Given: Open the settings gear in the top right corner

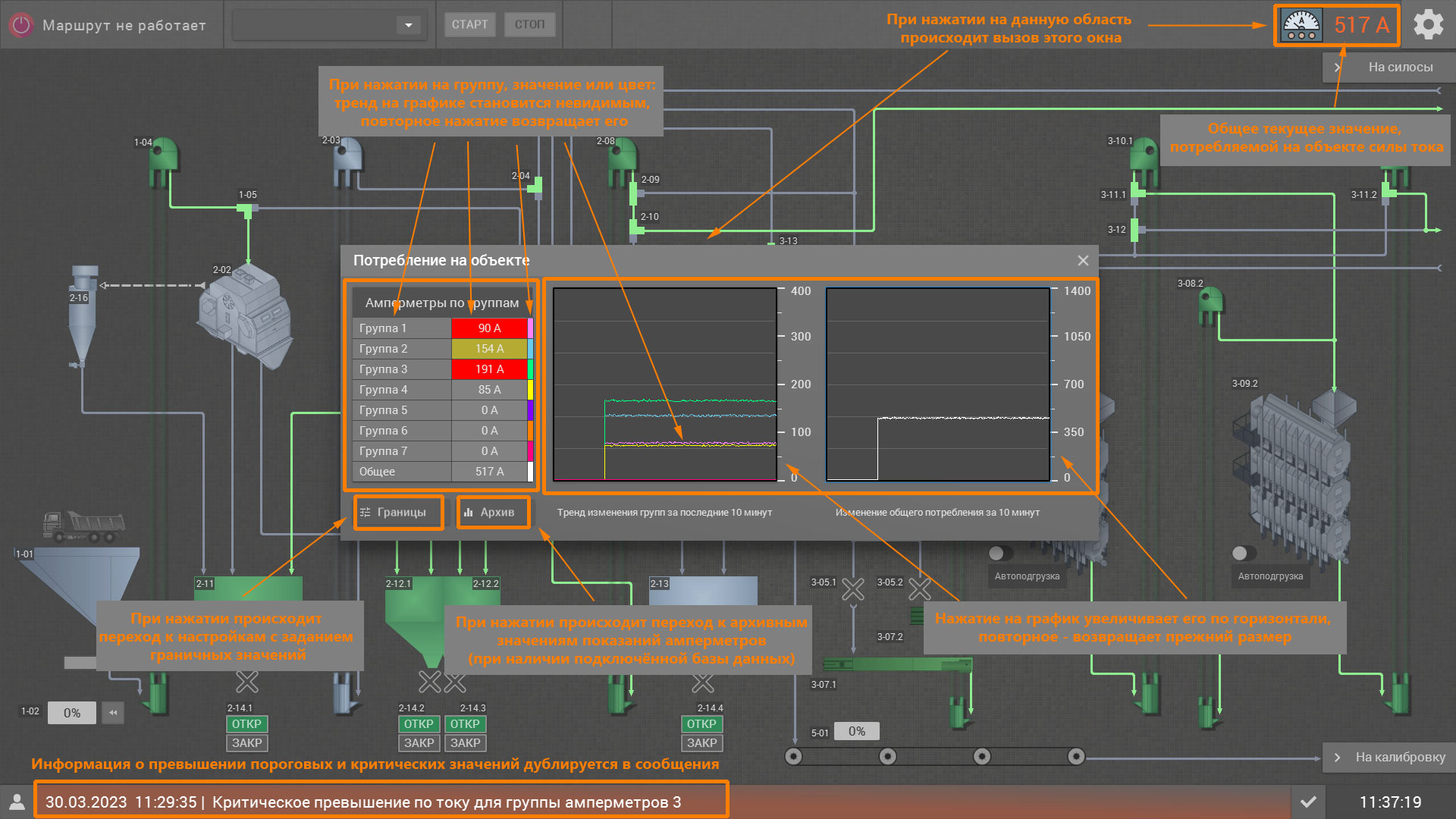Looking at the screenshot, I should 1429,25.
